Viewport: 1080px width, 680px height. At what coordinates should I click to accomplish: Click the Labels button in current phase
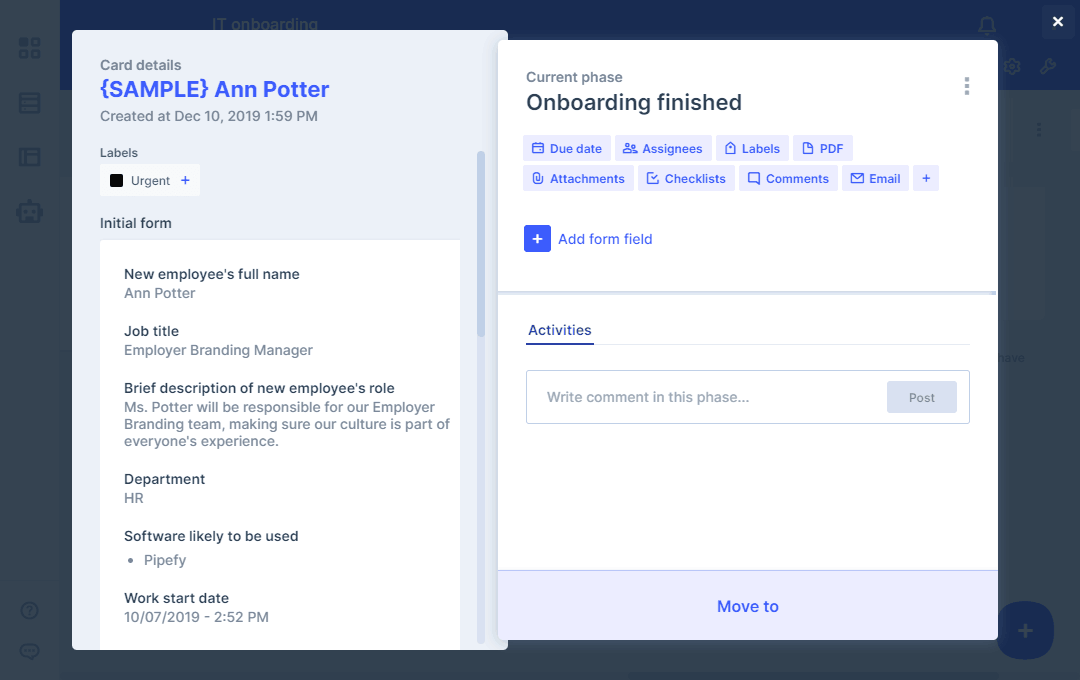pyautogui.click(x=752, y=149)
